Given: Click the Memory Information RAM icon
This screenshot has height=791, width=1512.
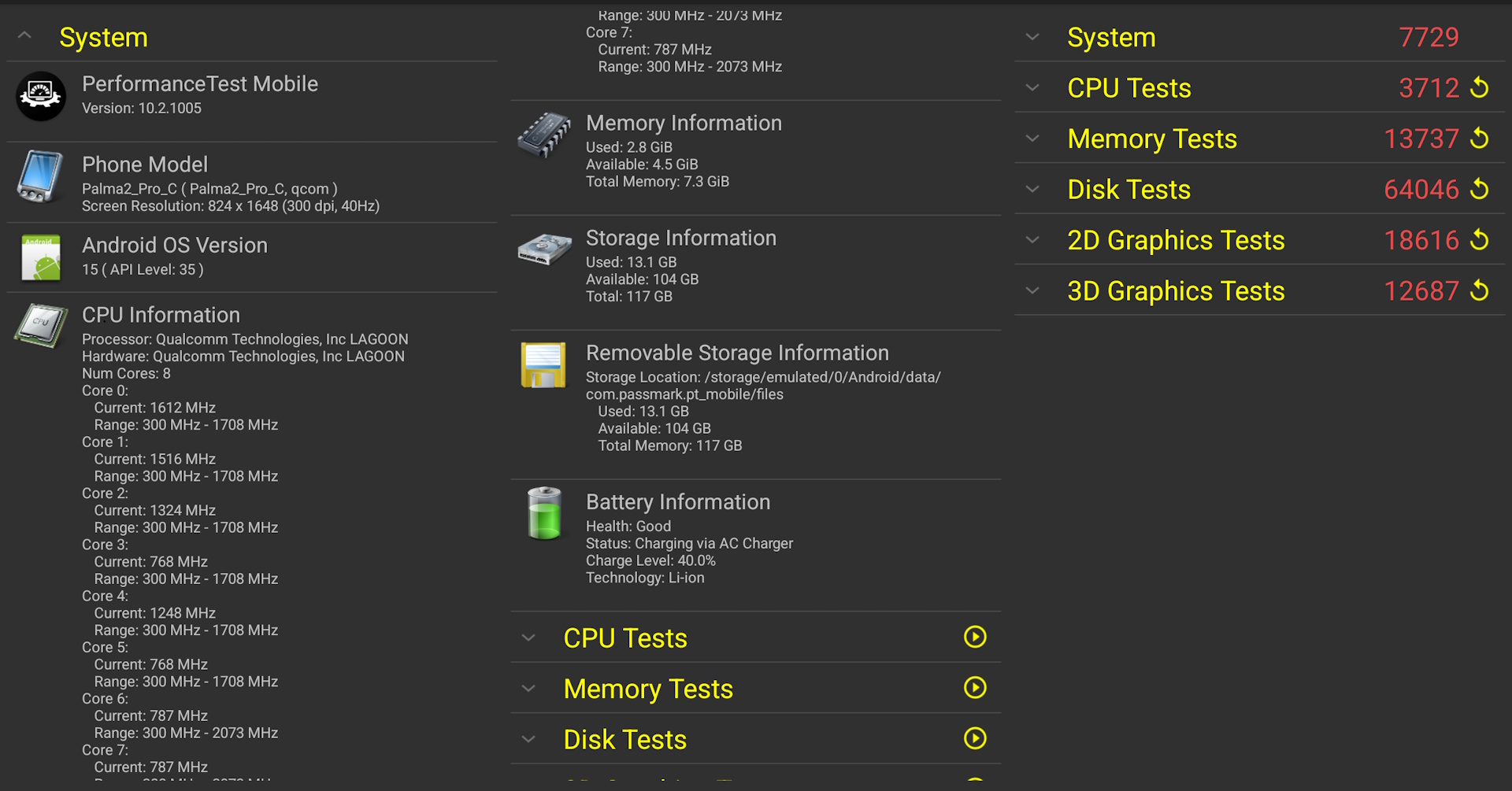Looking at the screenshot, I should click(544, 135).
